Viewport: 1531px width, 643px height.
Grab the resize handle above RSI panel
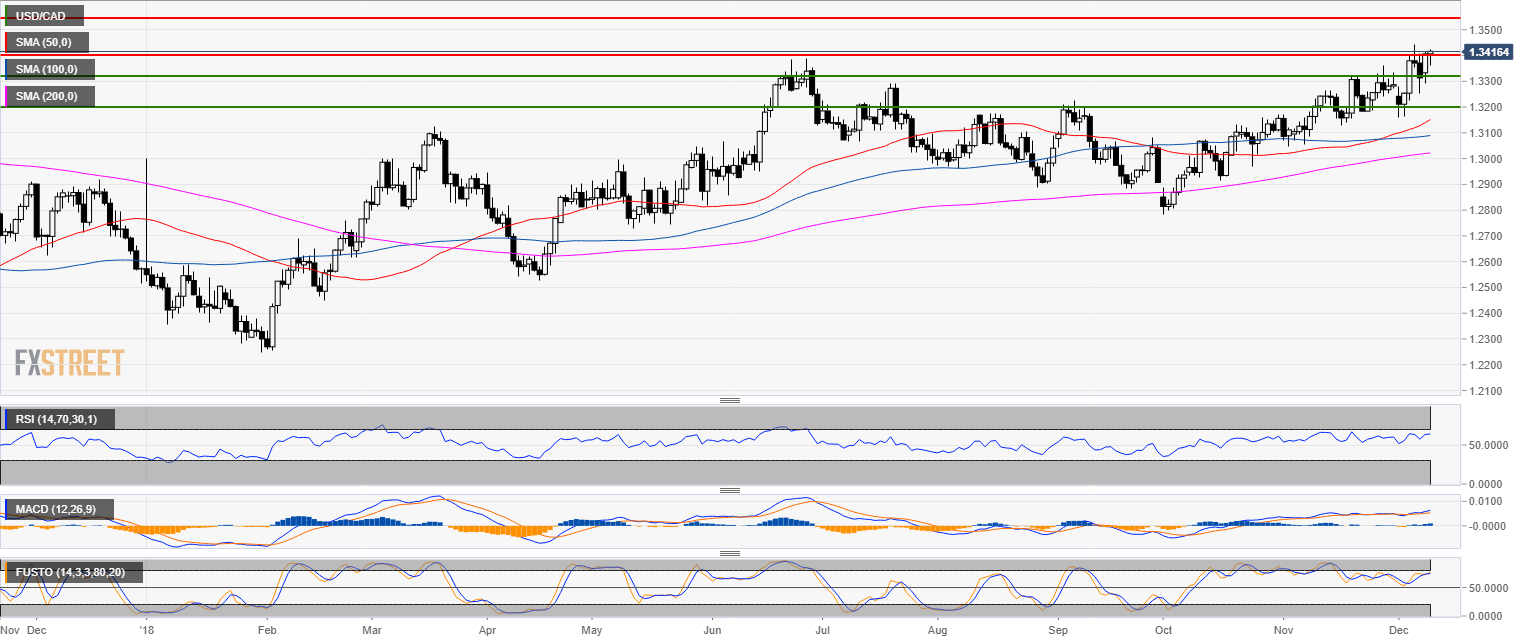(x=729, y=400)
